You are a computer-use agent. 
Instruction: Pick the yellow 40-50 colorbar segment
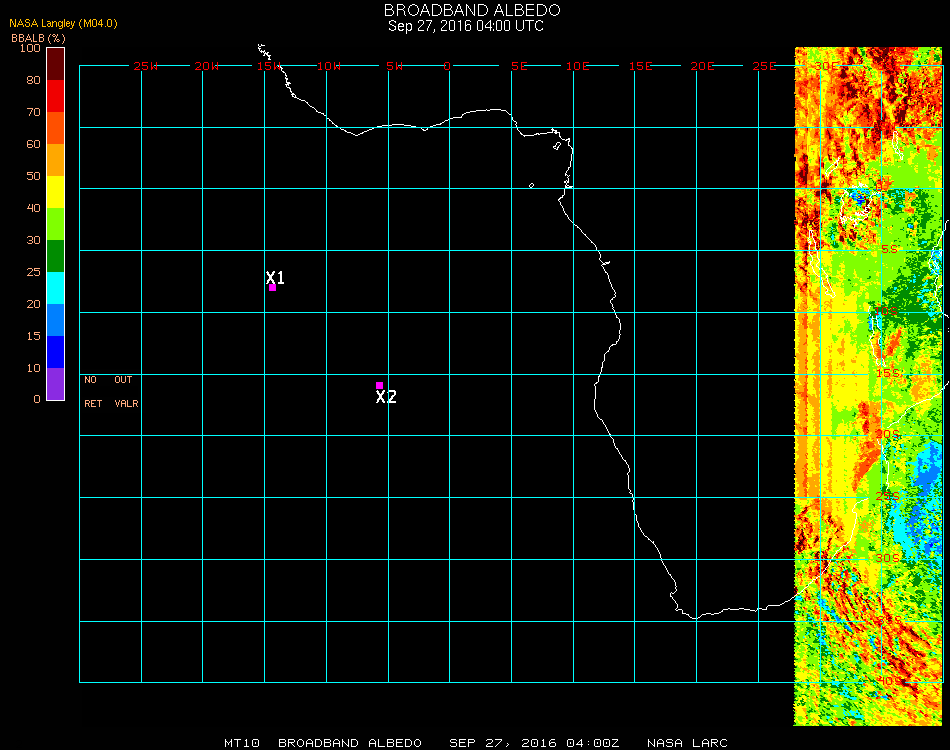click(55, 192)
